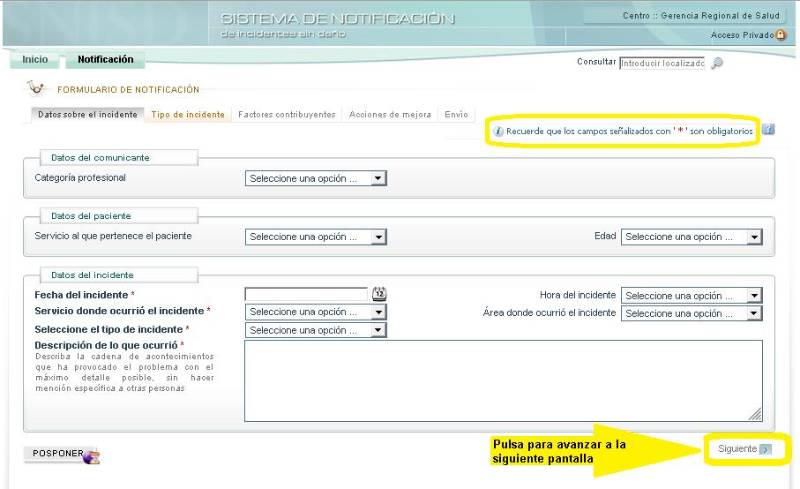Click the help icon after obligatorios reminder
Image resolution: width=800 pixels, height=489 pixels.
767,130
